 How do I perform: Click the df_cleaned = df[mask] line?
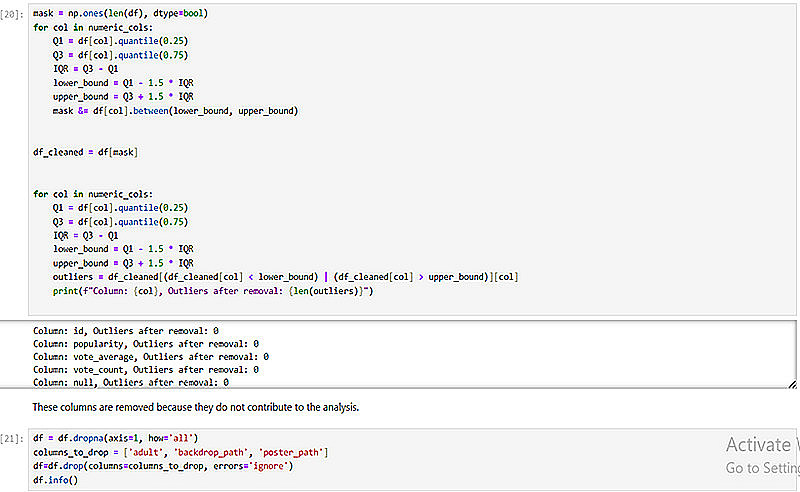(x=85, y=152)
